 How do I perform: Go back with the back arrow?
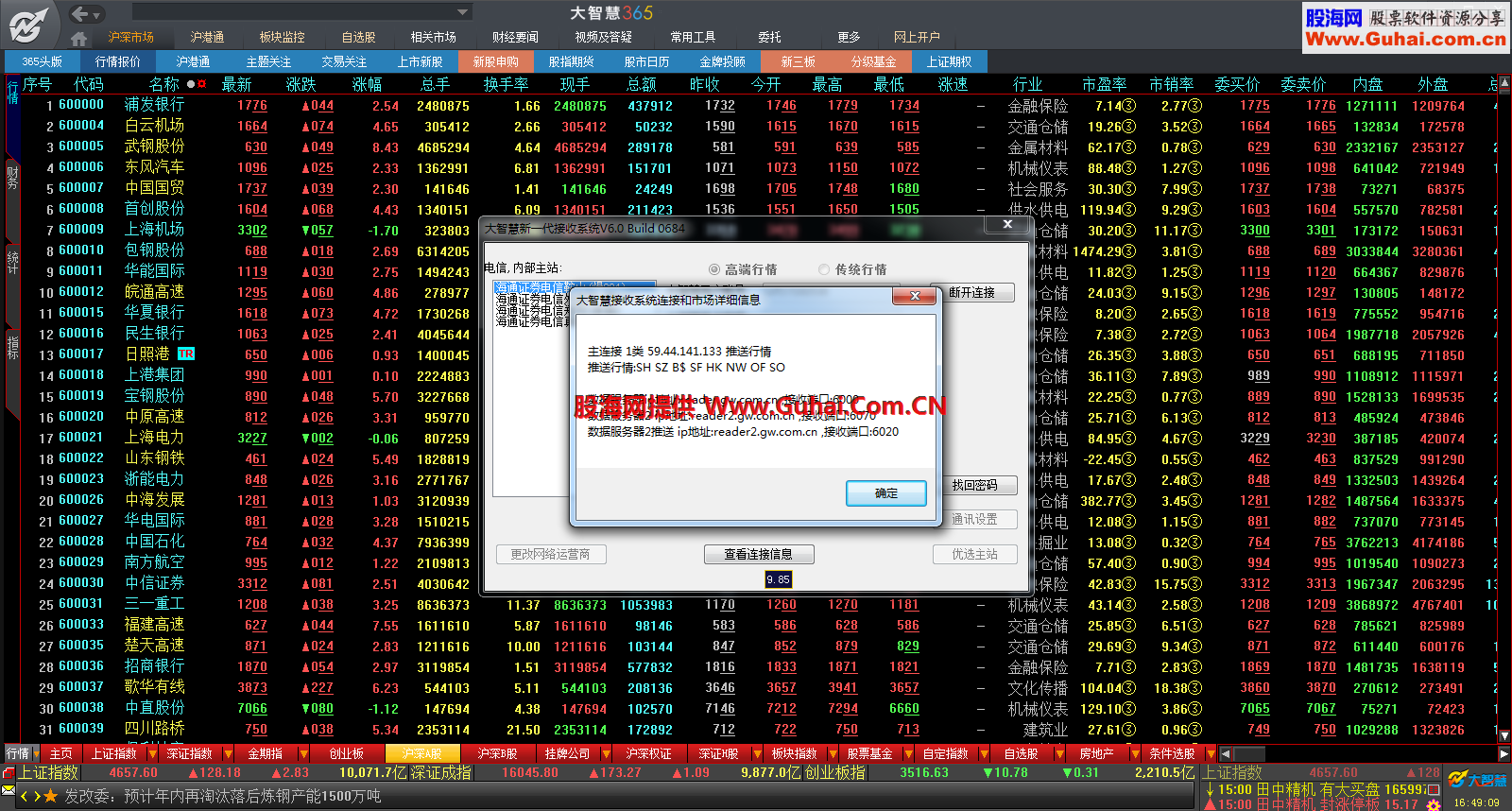79,13
